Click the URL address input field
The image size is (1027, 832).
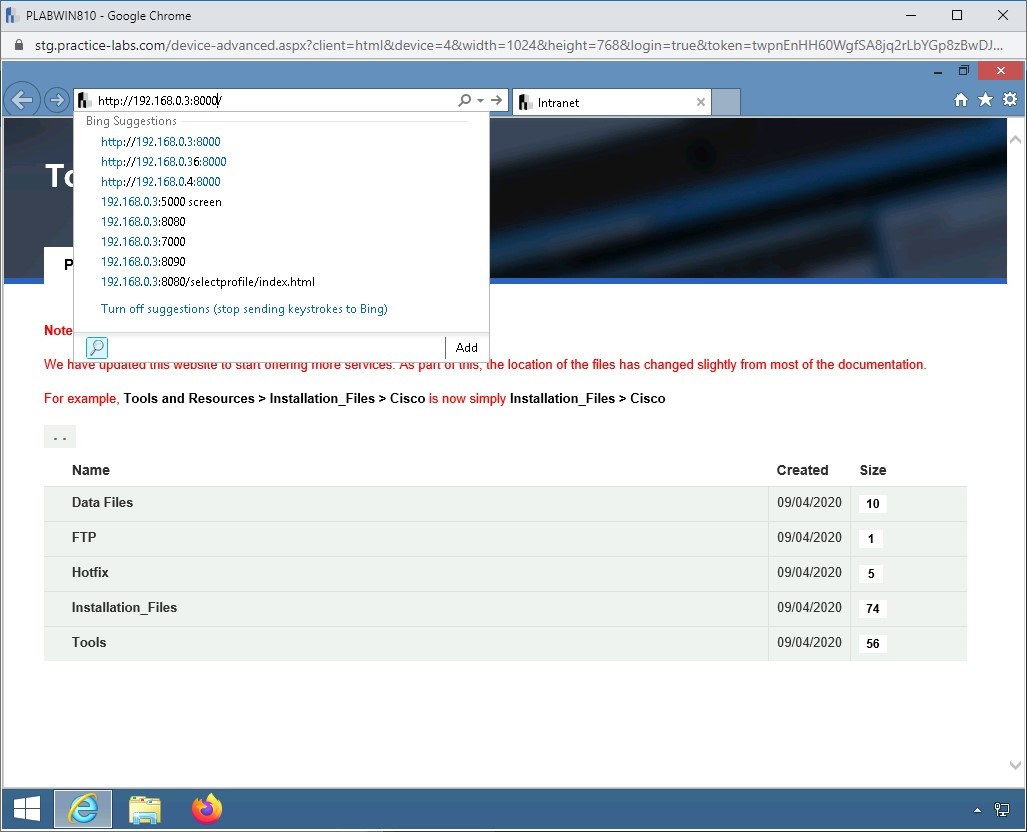point(270,101)
